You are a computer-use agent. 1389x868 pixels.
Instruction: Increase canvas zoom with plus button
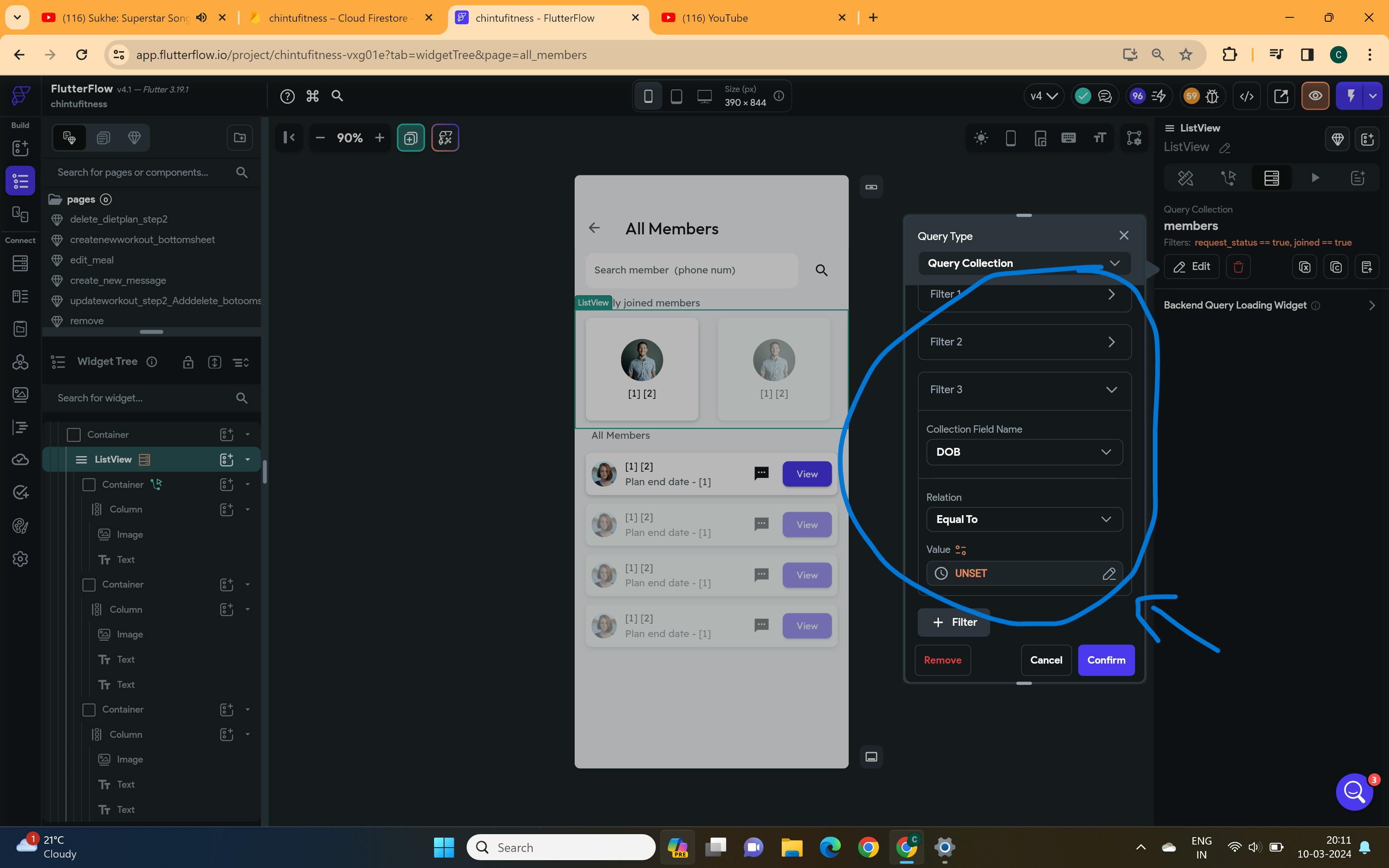click(x=379, y=138)
